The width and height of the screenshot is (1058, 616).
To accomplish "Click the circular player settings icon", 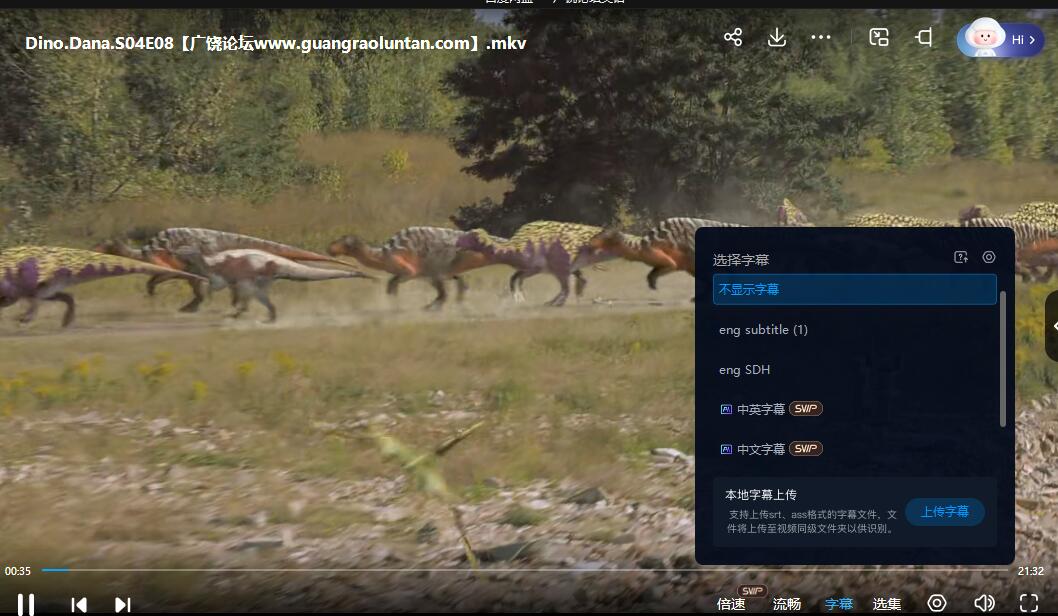I will (937, 603).
